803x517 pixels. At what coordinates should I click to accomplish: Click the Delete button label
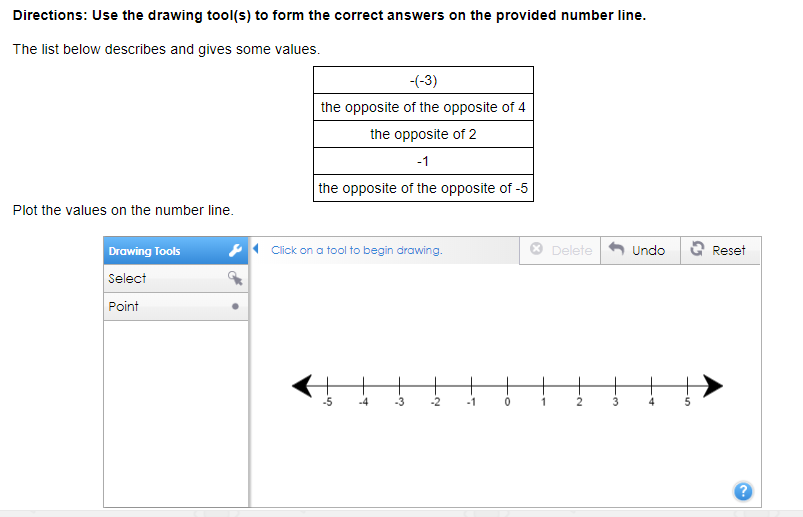coord(572,250)
